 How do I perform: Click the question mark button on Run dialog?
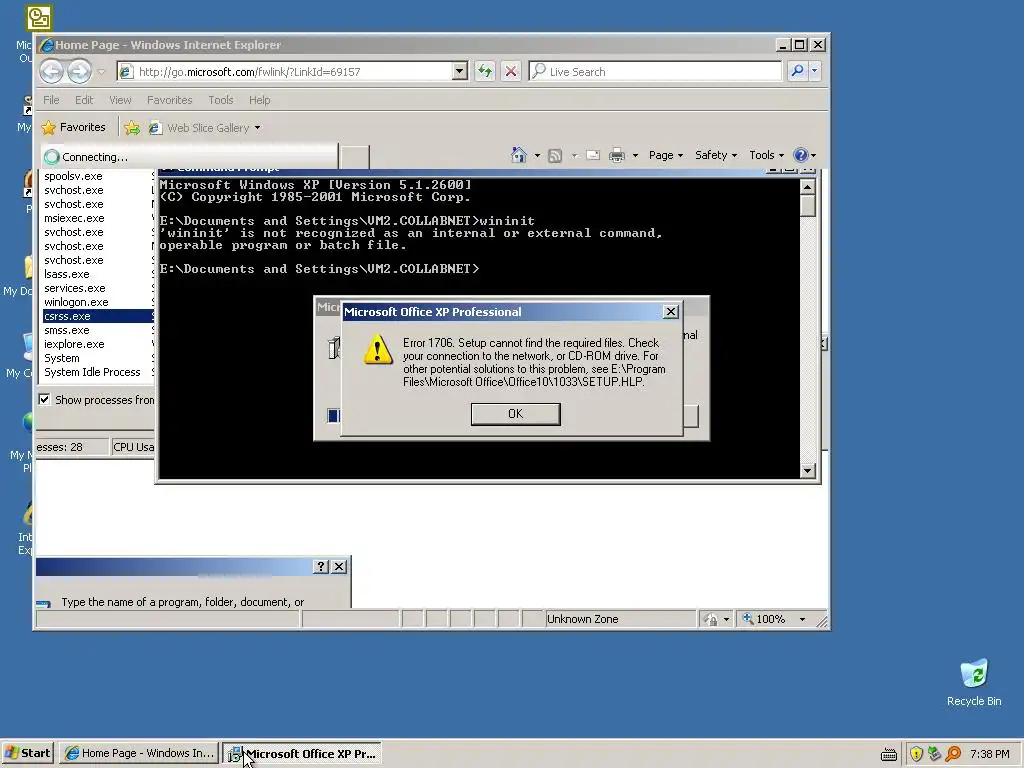(x=321, y=566)
